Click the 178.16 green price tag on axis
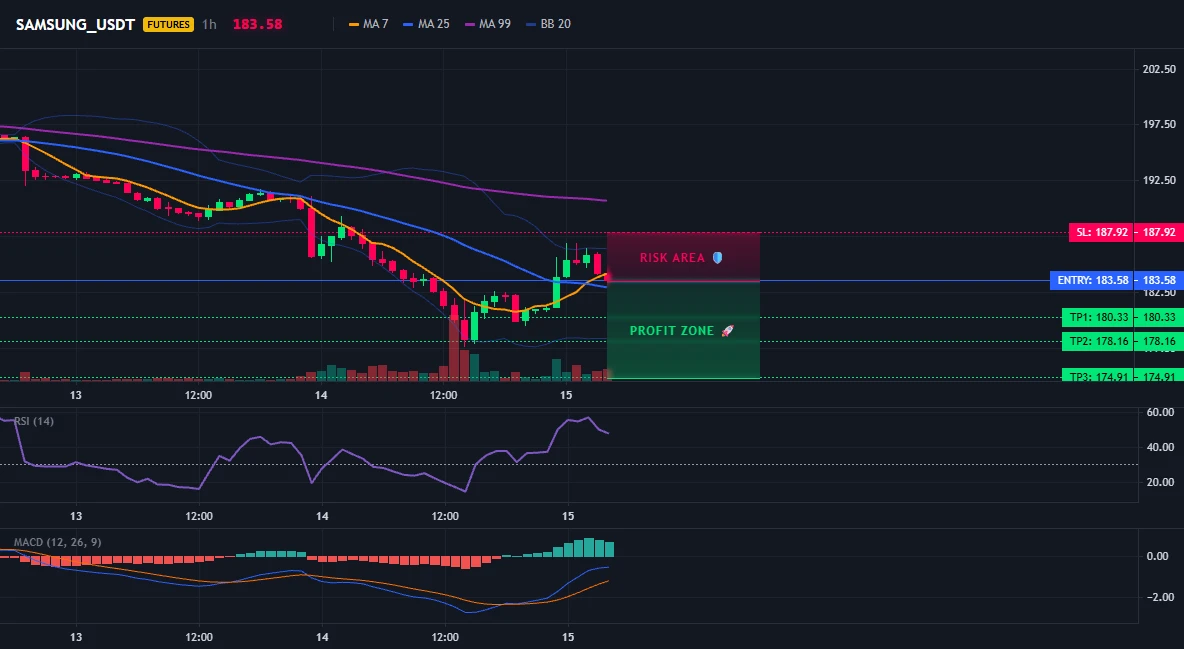This screenshot has width=1184, height=649. pyautogui.click(x=1159, y=341)
